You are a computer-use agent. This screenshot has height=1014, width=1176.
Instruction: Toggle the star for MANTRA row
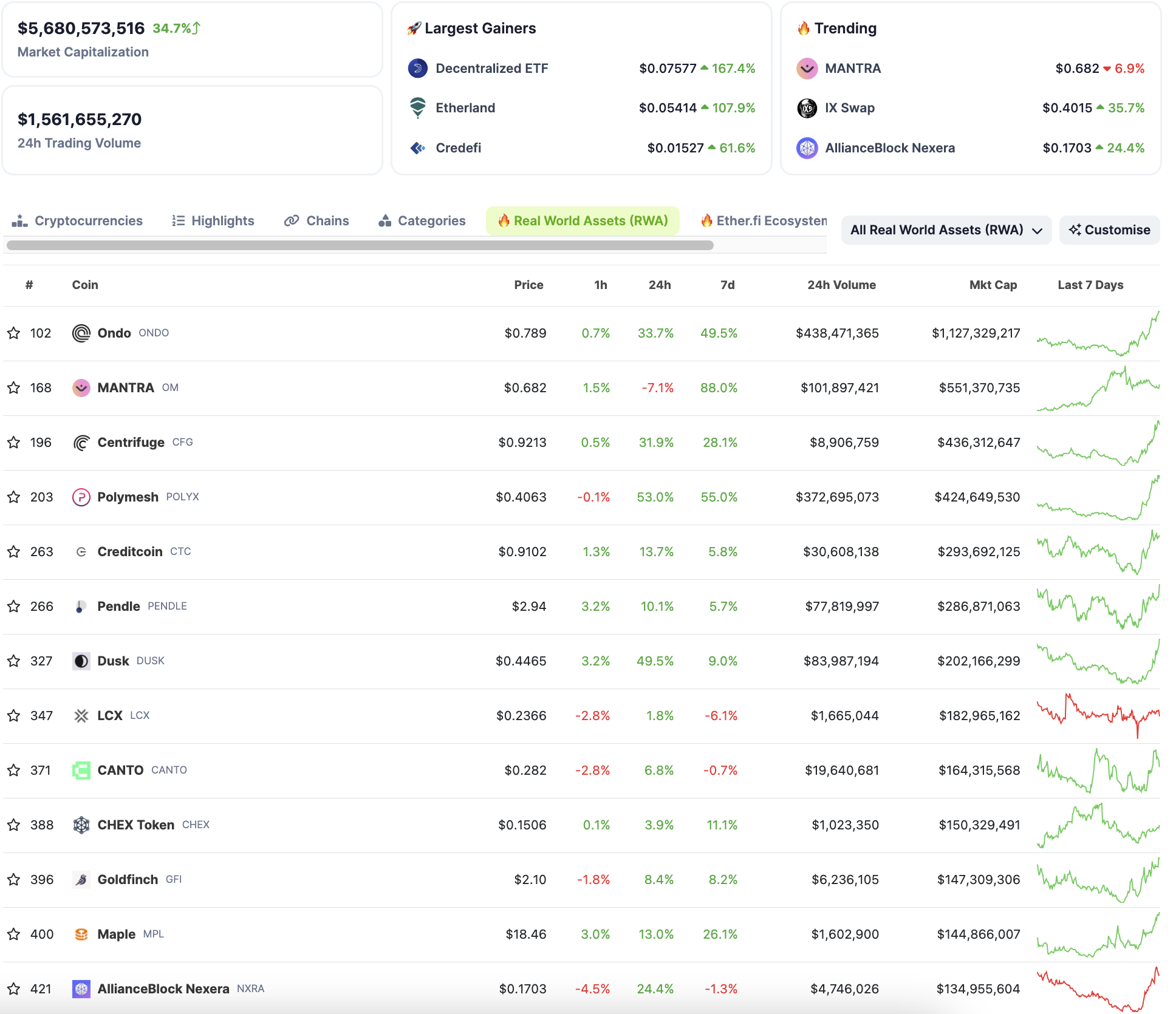click(x=14, y=388)
